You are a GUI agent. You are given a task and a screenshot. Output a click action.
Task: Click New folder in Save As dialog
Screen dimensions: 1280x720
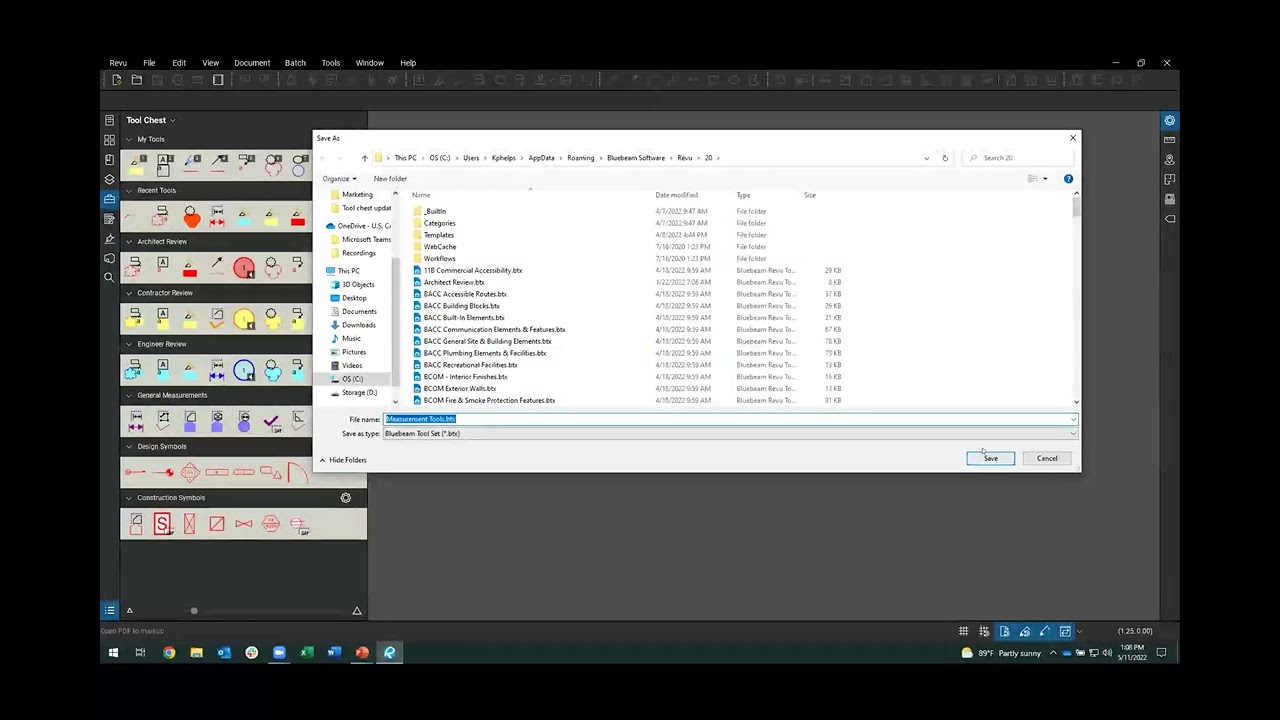(x=390, y=179)
